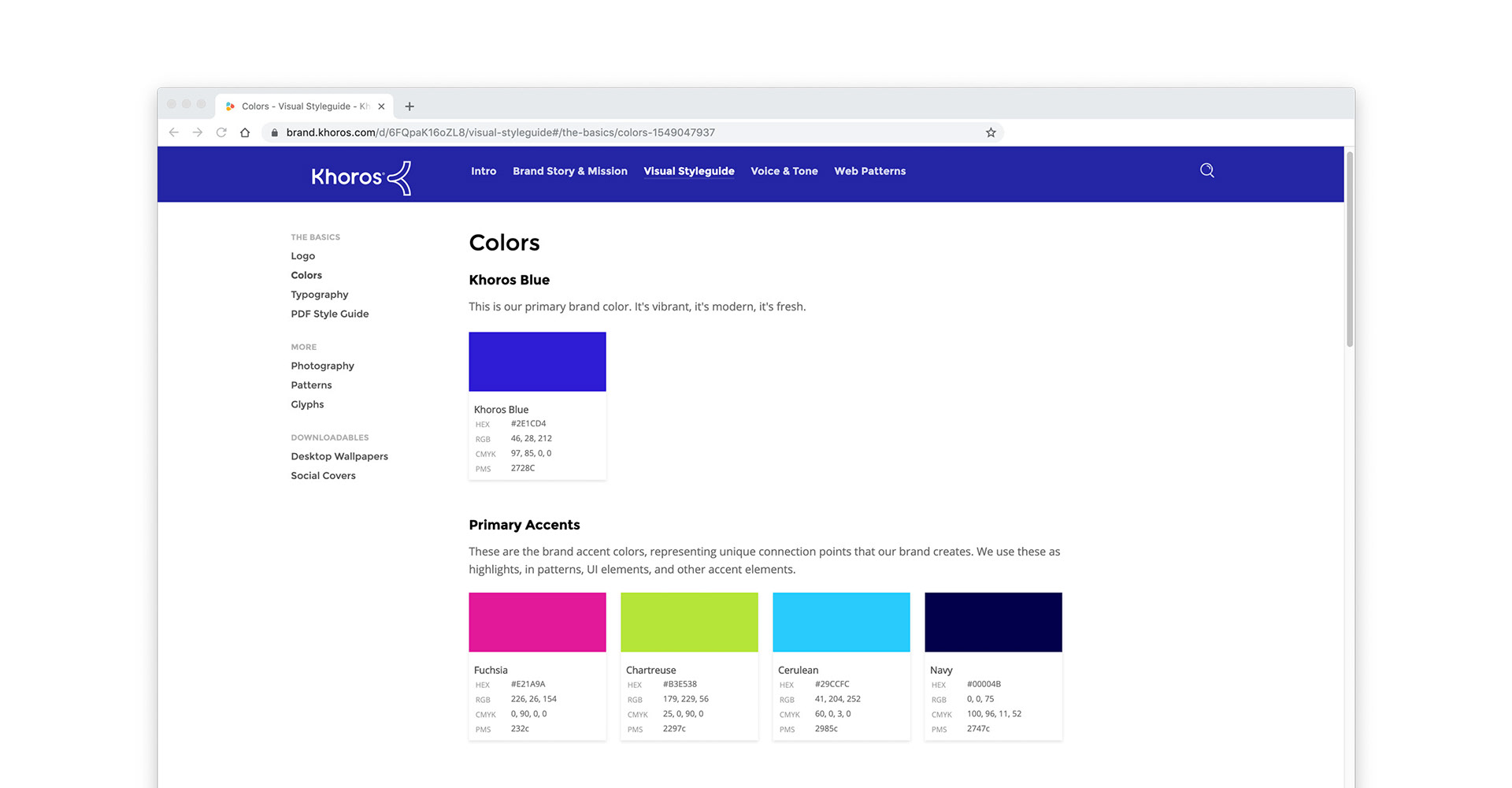Click the PMS value 2728C
The height and width of the screenshot is (788, 1512).
[x=523, y=468]
